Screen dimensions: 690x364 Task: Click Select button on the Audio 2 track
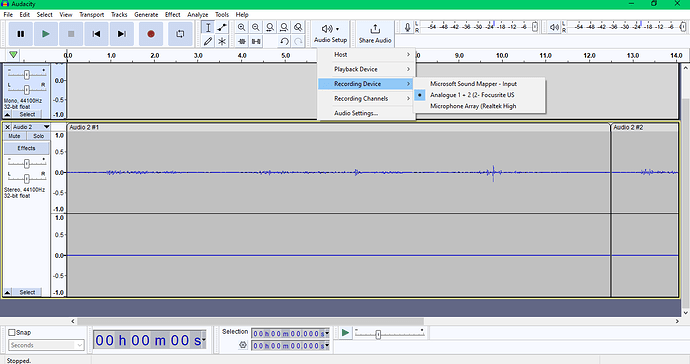tap(27, 292)
